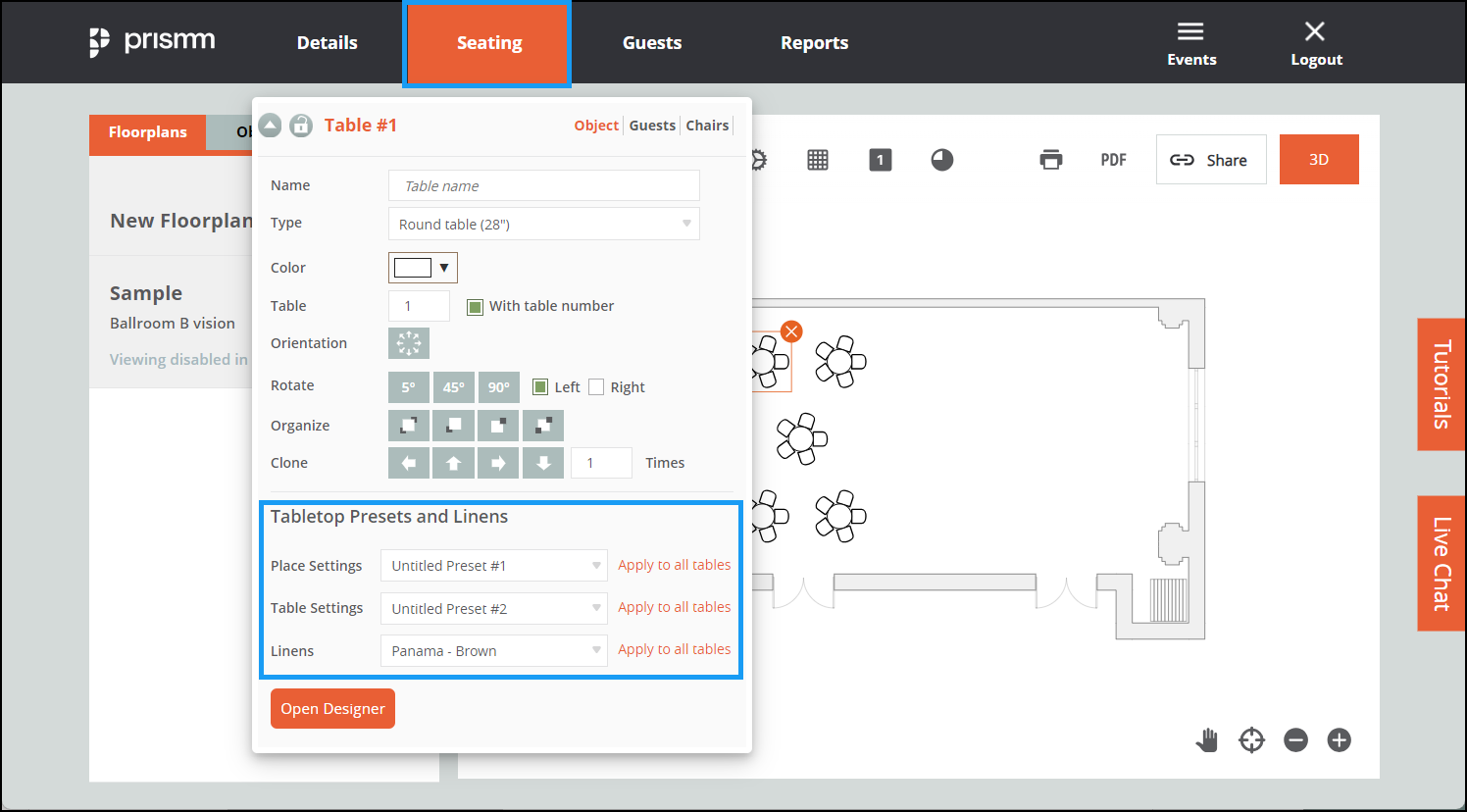Image resolution: width=1467 pixels, height=812 pixels.
Task: Click the Share button
Action: pyautogui.click(x=1211, y=160)
